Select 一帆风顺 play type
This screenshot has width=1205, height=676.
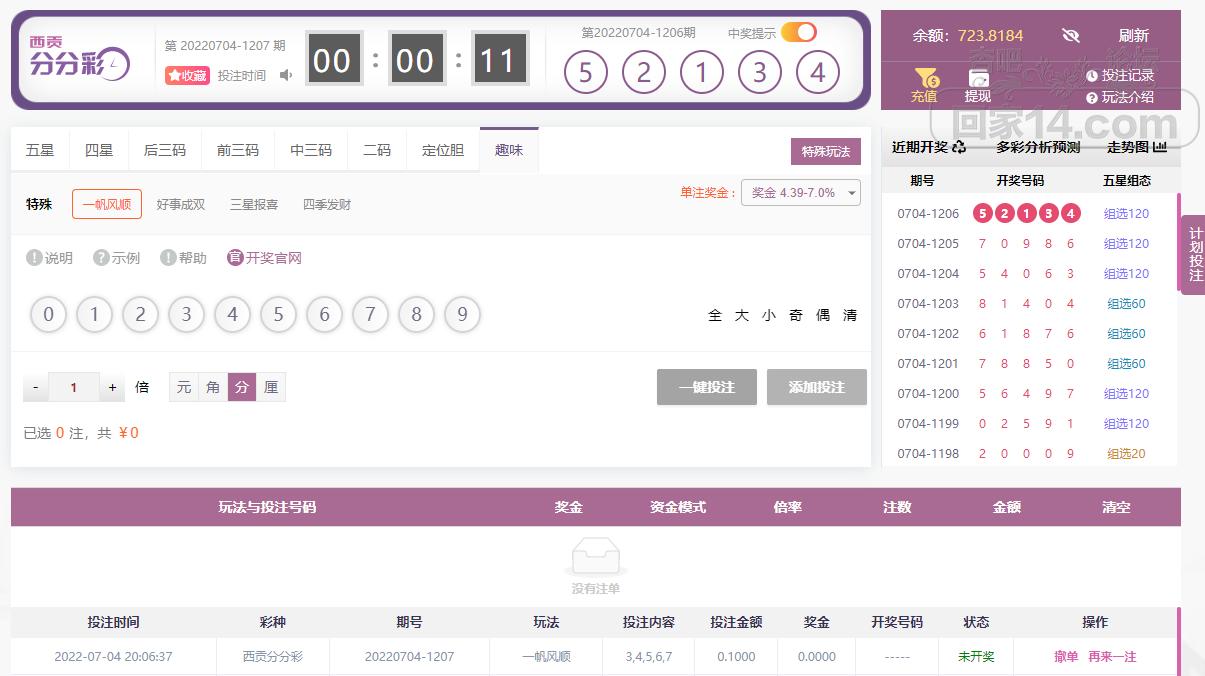(x=107, y=204)
